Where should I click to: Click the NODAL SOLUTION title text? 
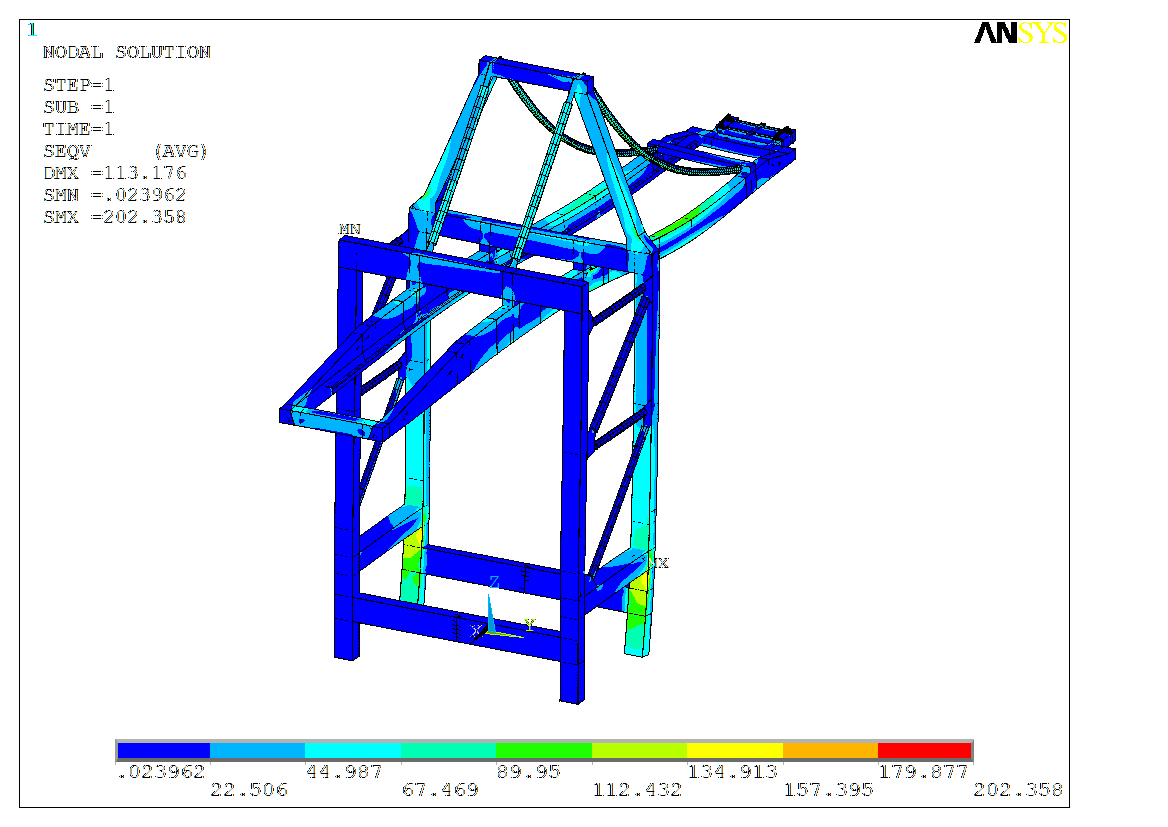click(x=127, y=52)
